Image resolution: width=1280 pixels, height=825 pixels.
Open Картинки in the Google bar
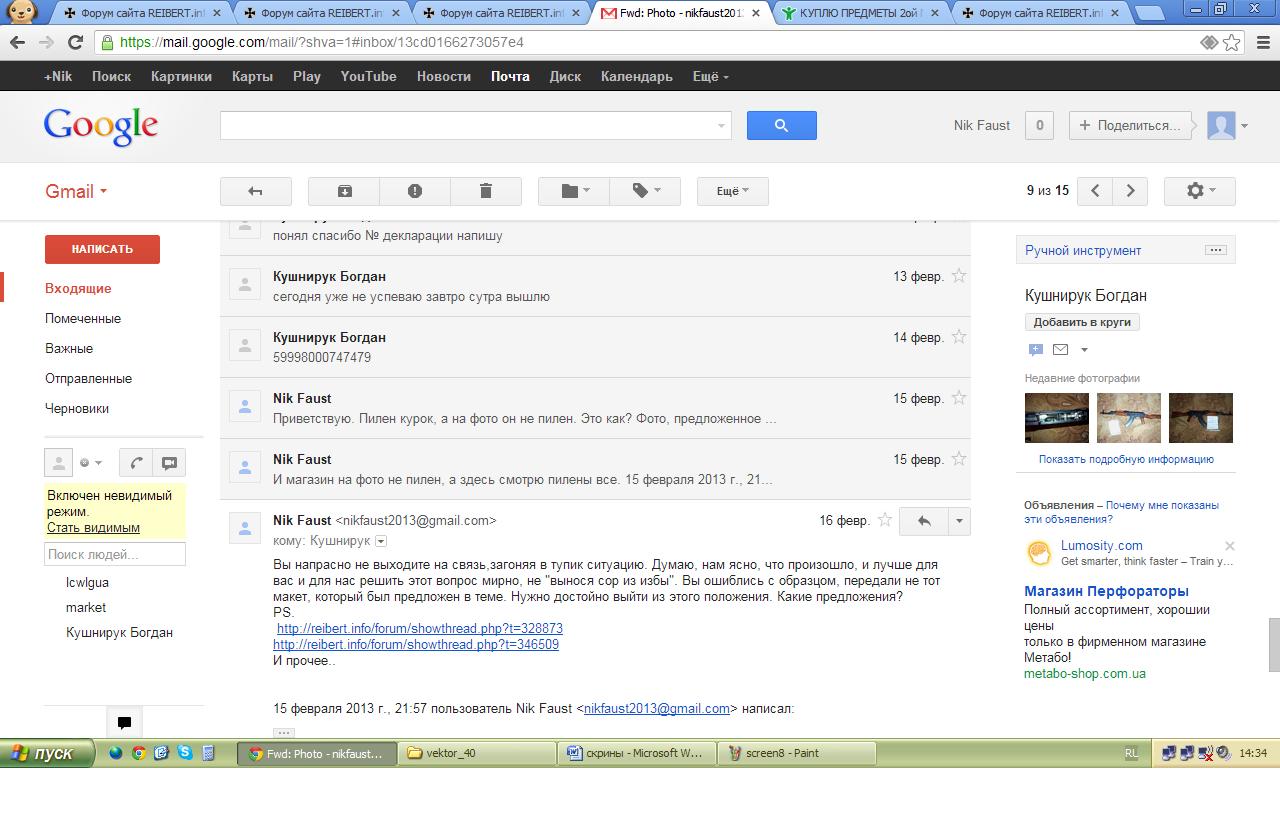(181, 77)
